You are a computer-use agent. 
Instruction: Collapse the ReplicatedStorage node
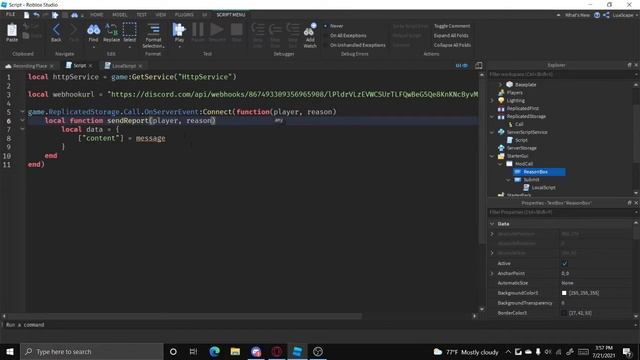coord(492,116)
